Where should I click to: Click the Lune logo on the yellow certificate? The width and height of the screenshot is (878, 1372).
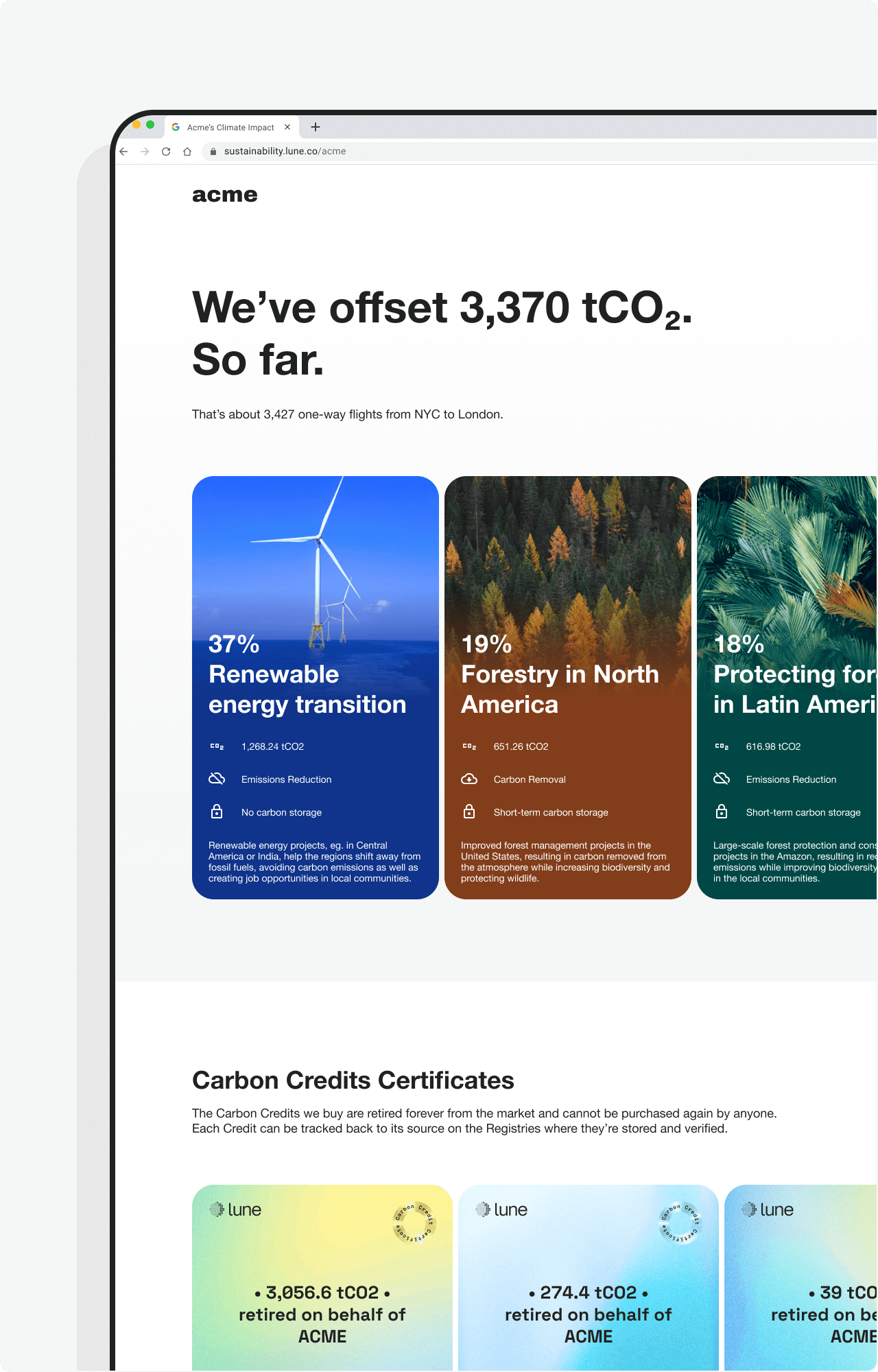coord(235,1210)
